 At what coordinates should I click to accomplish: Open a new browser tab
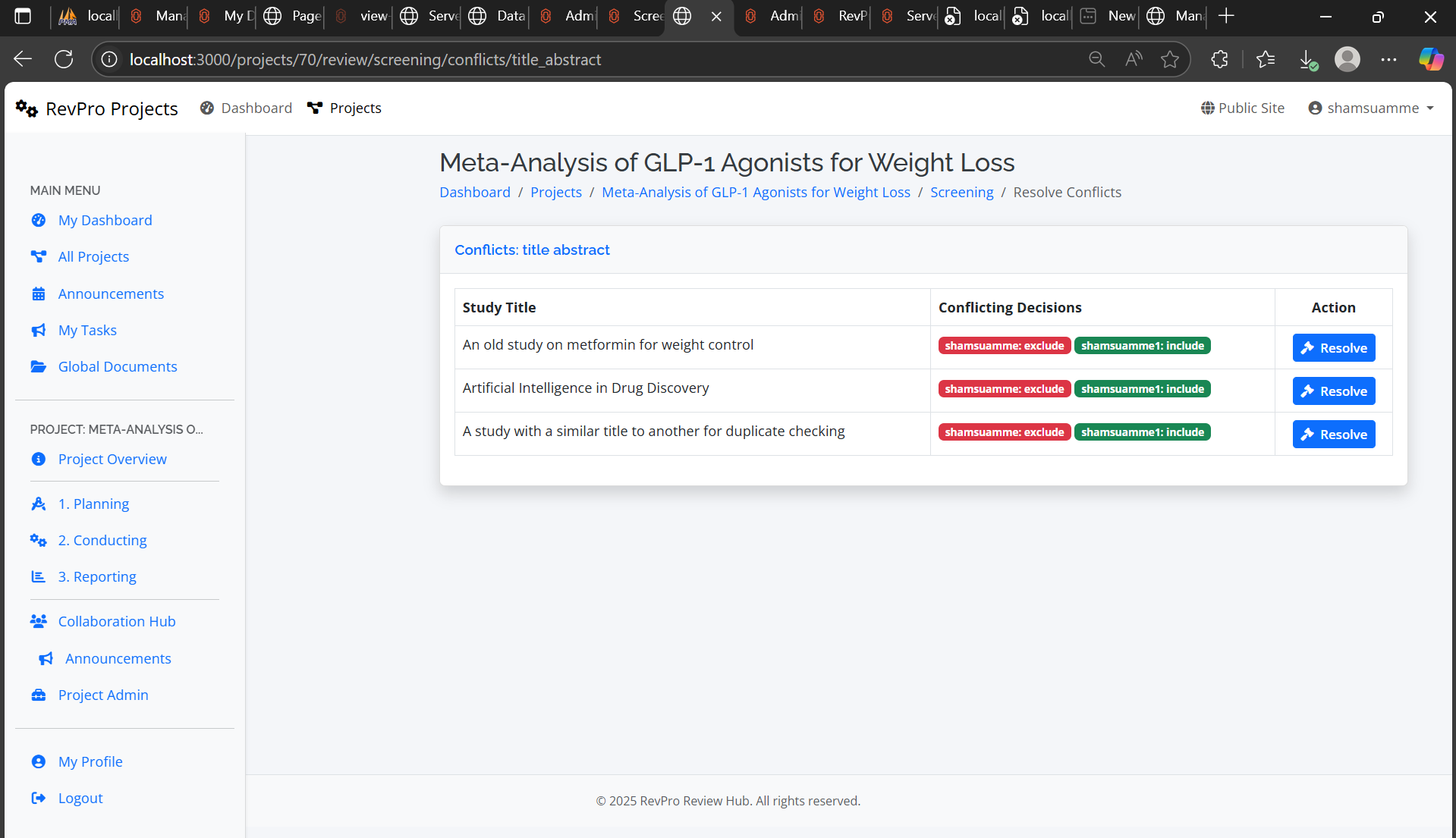click(x=1226, y=16)
